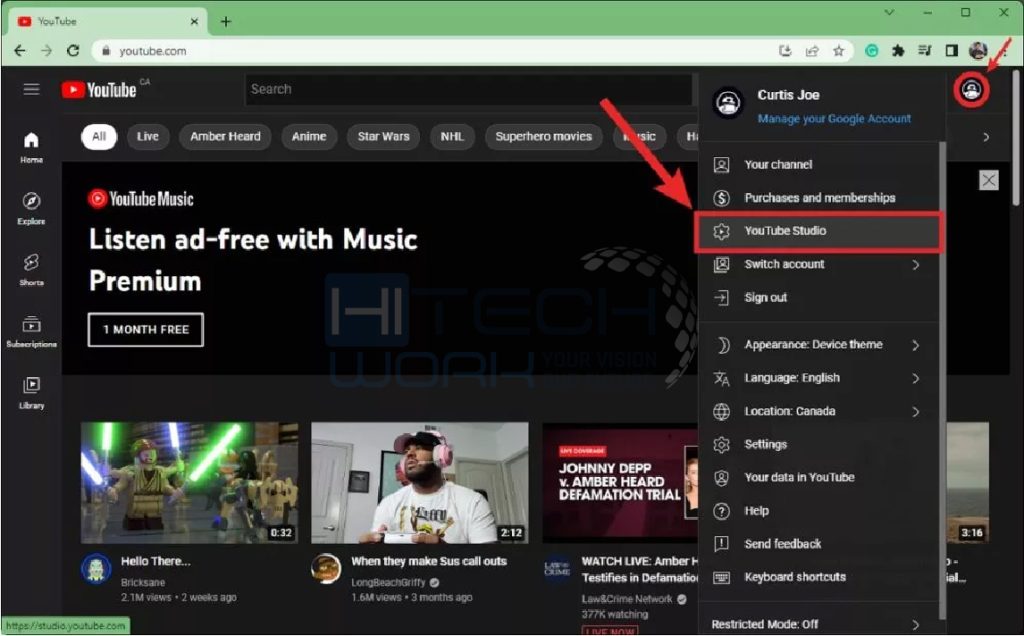Image resolution: width=1024 pixels, height=636 pixels.
Task: Click the Bricksane channel avatar
Action: pos(97,568)
